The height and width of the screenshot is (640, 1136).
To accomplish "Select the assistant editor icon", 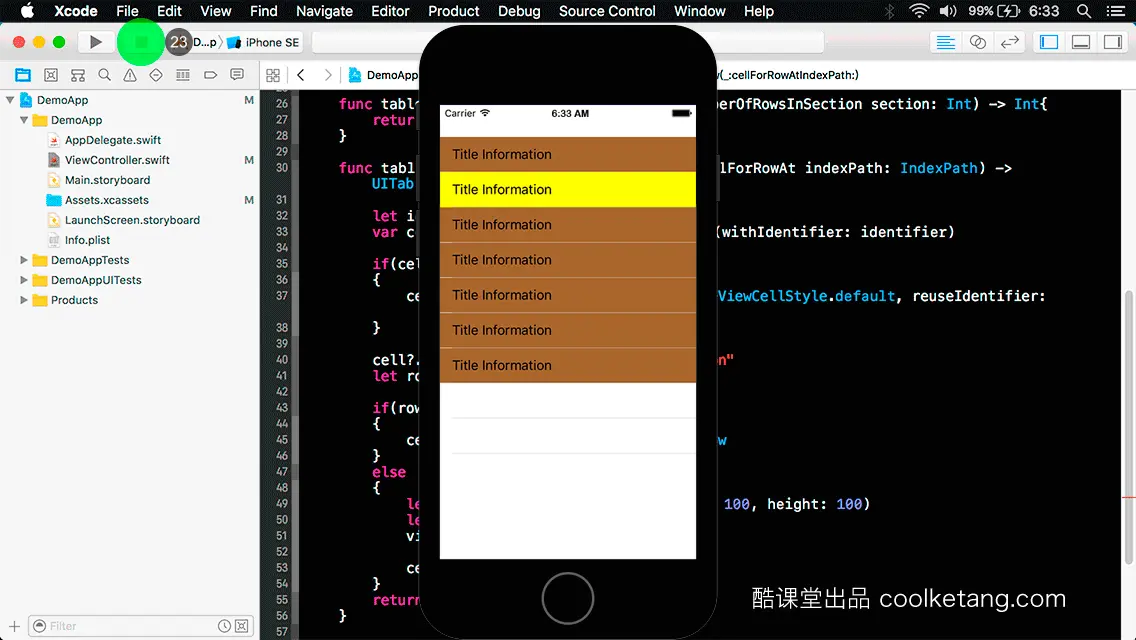I will (977, 42).
